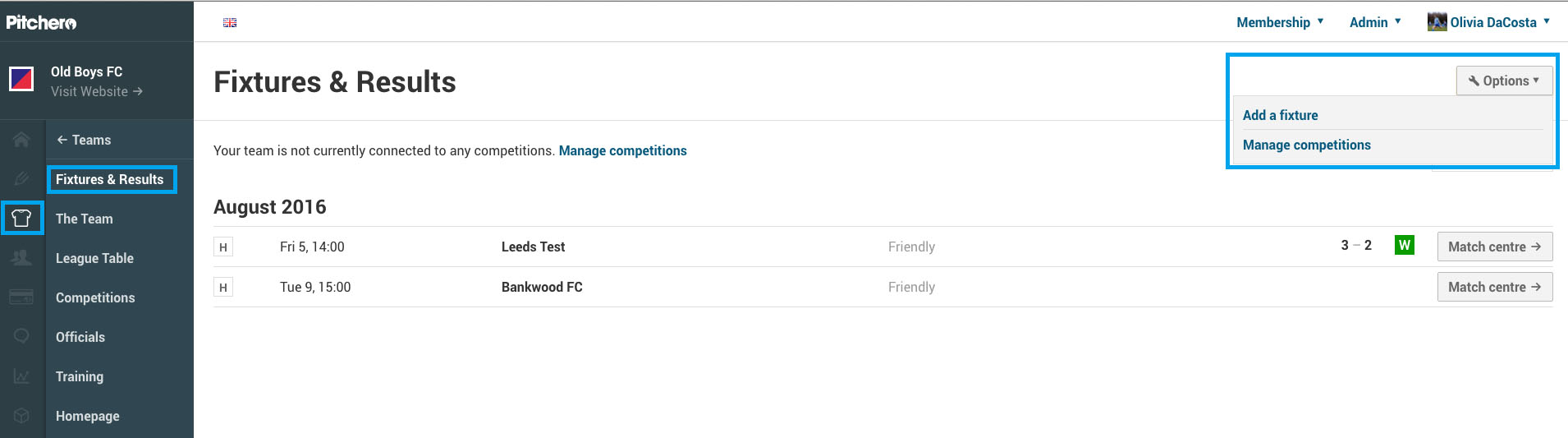1568x438 pixels.
Task: Open the cube box sidebar icon
Action: [x=22, y=416]
